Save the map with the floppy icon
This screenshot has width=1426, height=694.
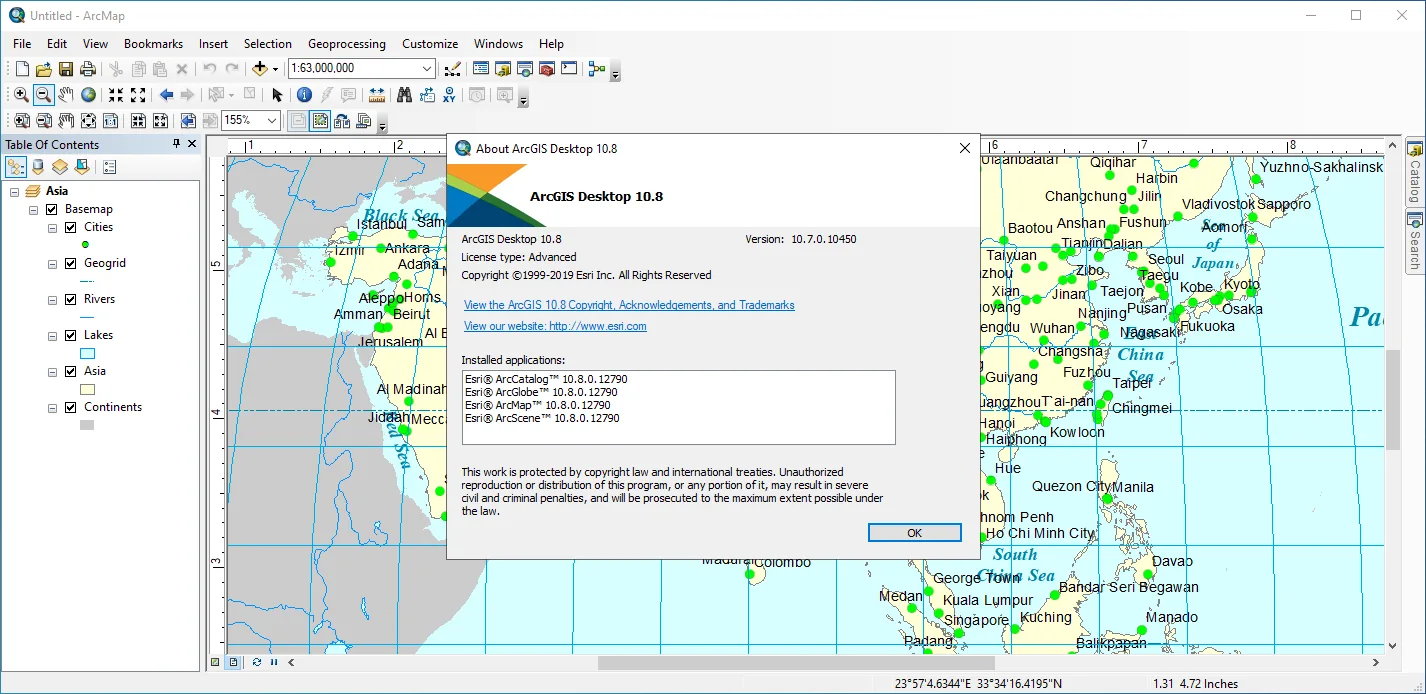click(66, 69)
